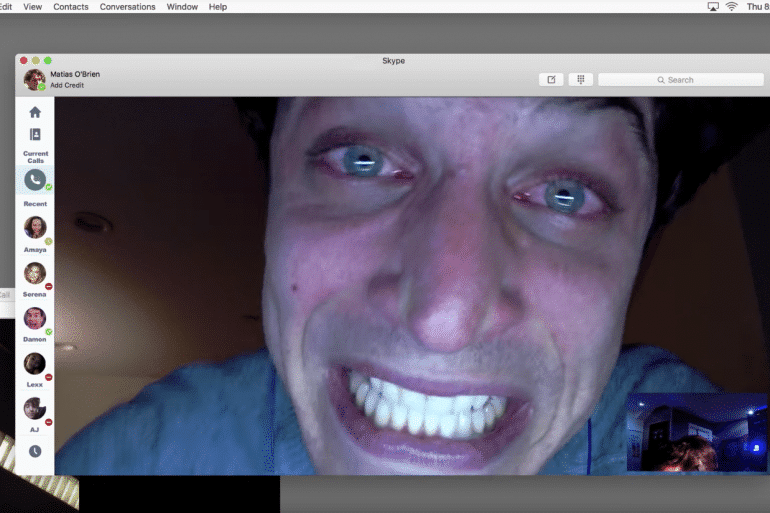
Task: Click the Matias O'Brien profile avatar
Action: click(35, 79)
